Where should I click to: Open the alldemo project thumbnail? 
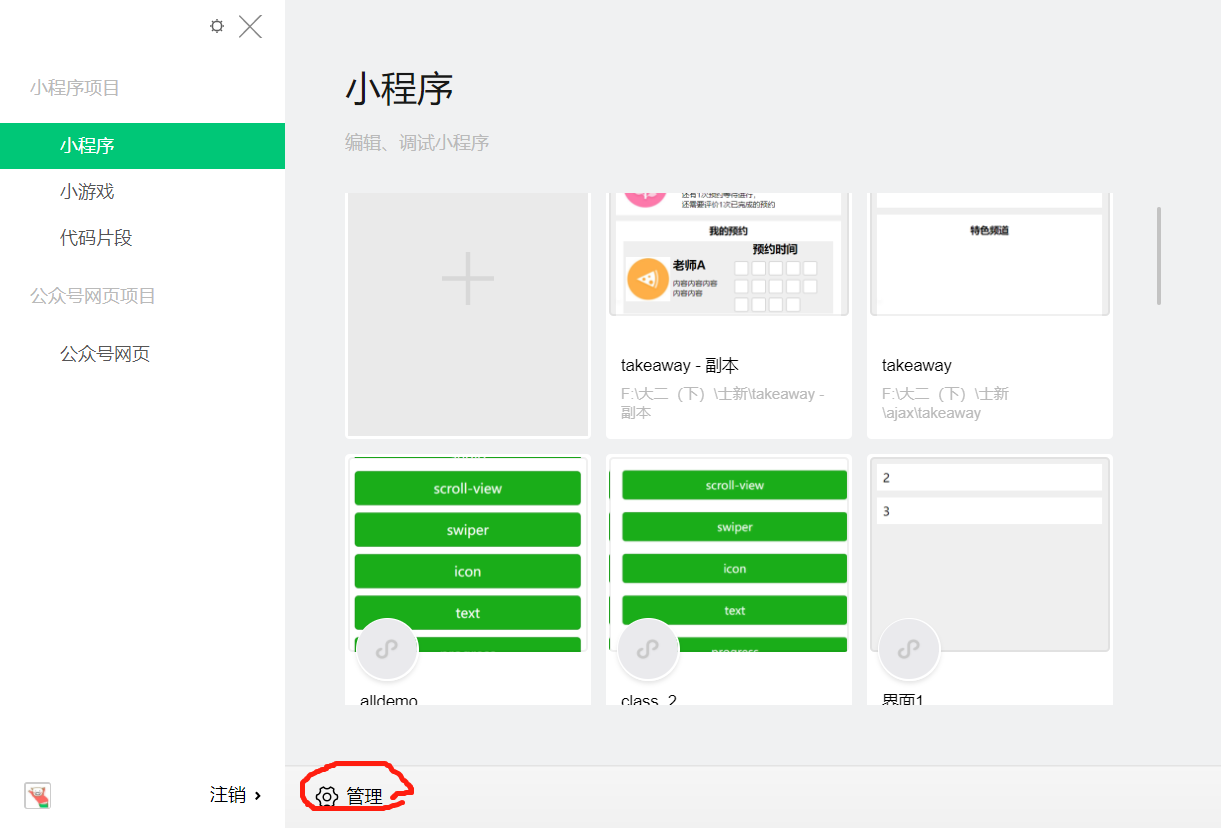pos(468,554)
